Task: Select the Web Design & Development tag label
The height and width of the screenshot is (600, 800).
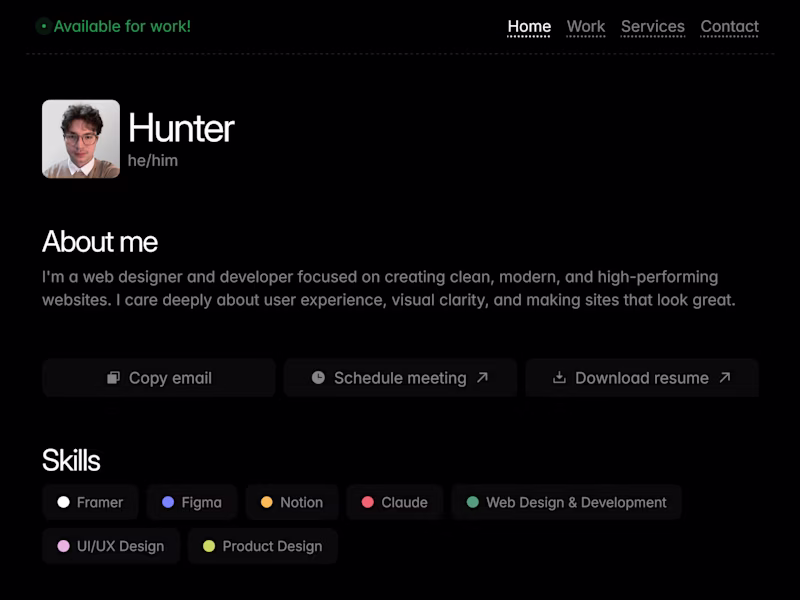Action: [577, 503]
